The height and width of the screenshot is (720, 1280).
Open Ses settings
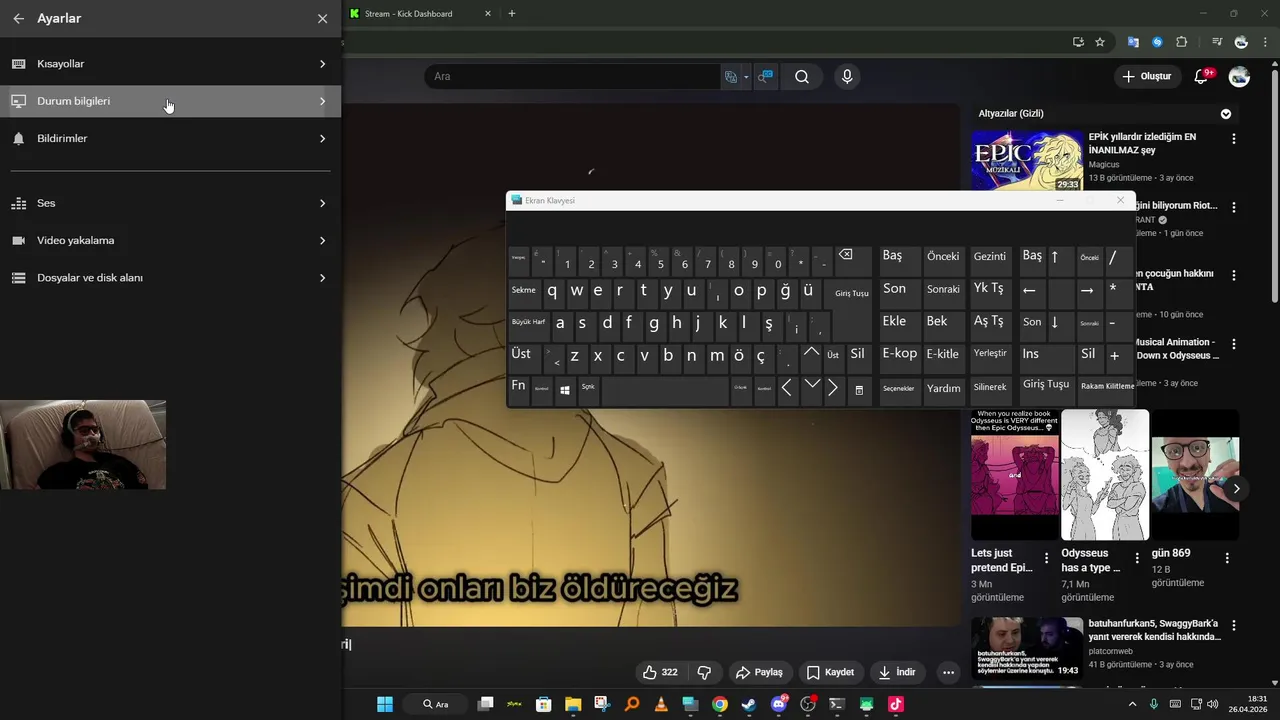coord(170,203)
